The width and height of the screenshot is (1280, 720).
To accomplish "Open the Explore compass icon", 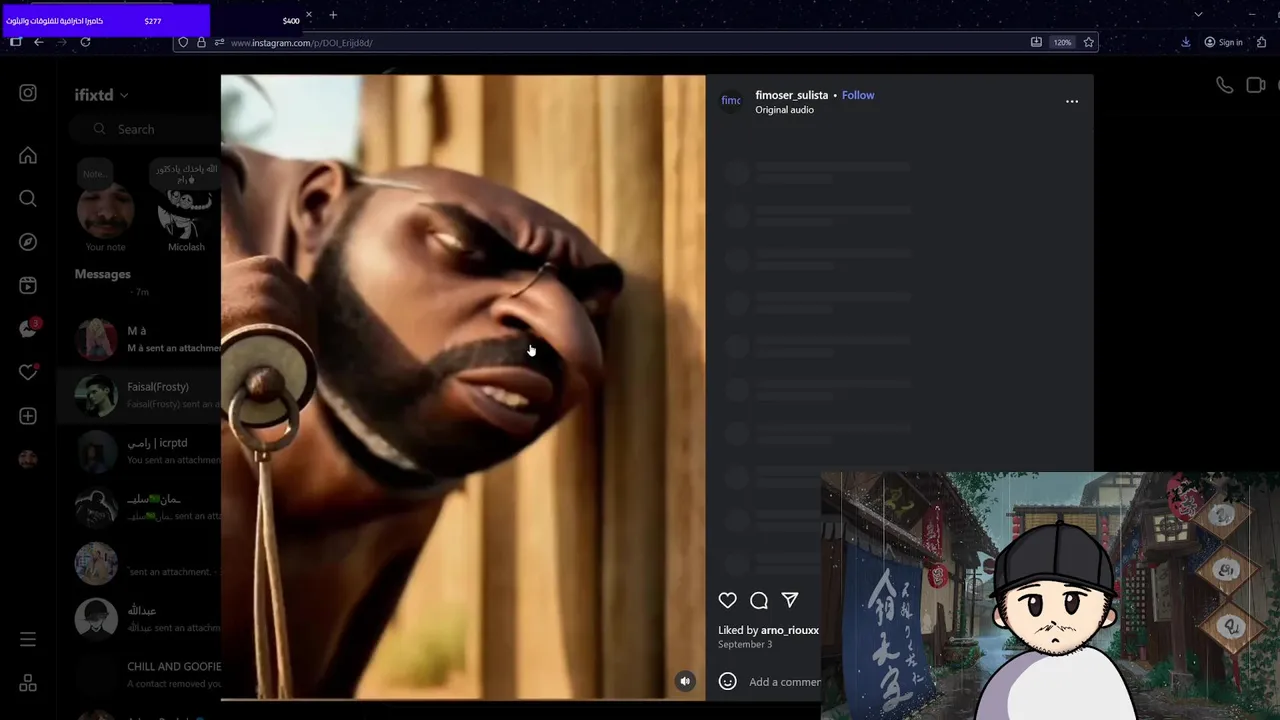I will 28,242.
